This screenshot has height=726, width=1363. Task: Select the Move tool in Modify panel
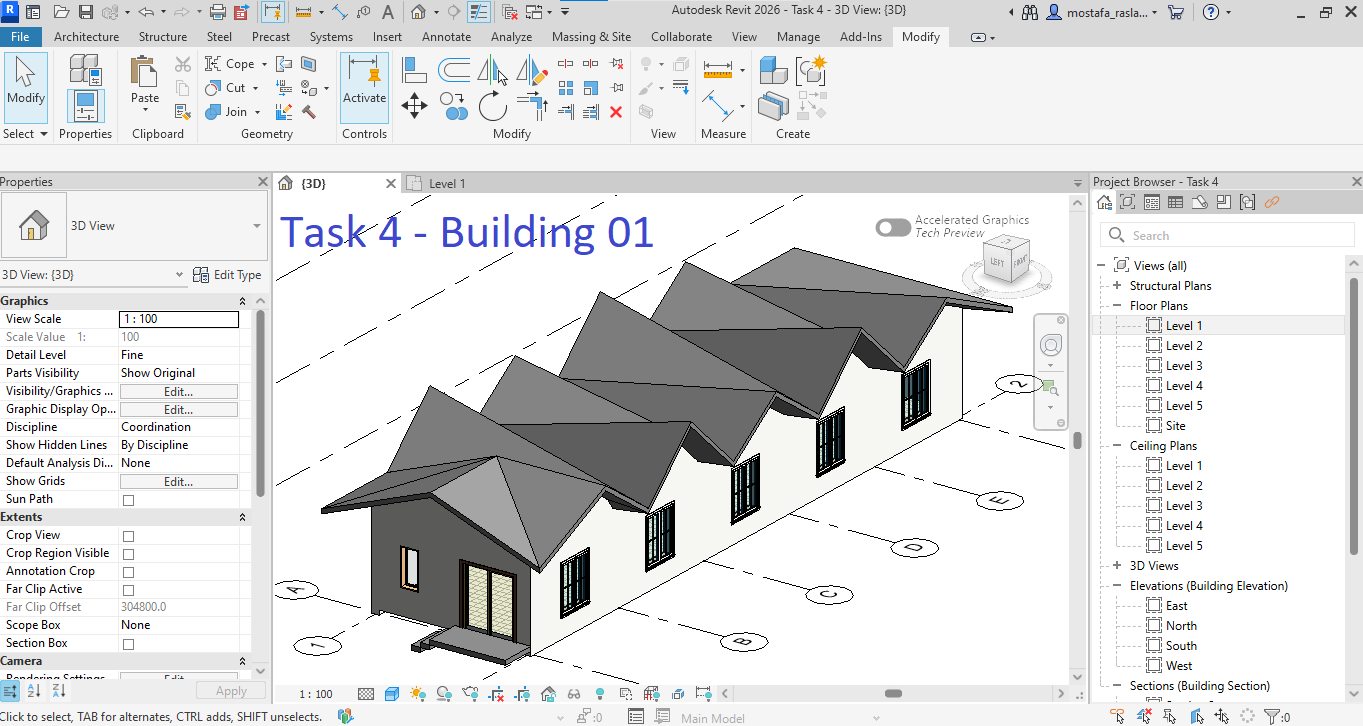pyautogui.click(x=414, y=105)
